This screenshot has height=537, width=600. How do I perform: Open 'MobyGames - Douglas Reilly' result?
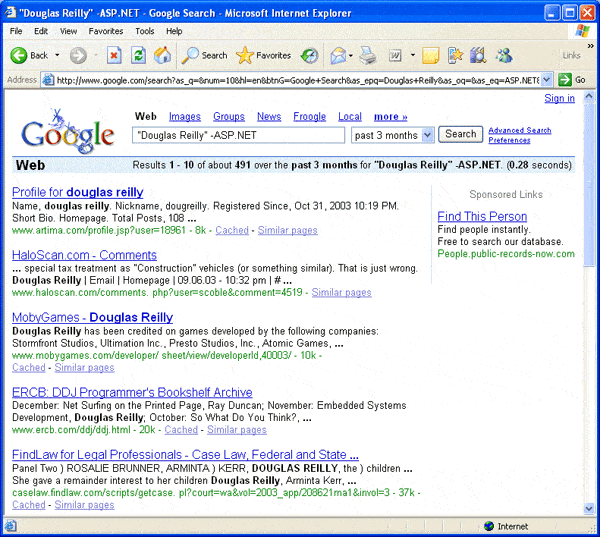point(93,317)
